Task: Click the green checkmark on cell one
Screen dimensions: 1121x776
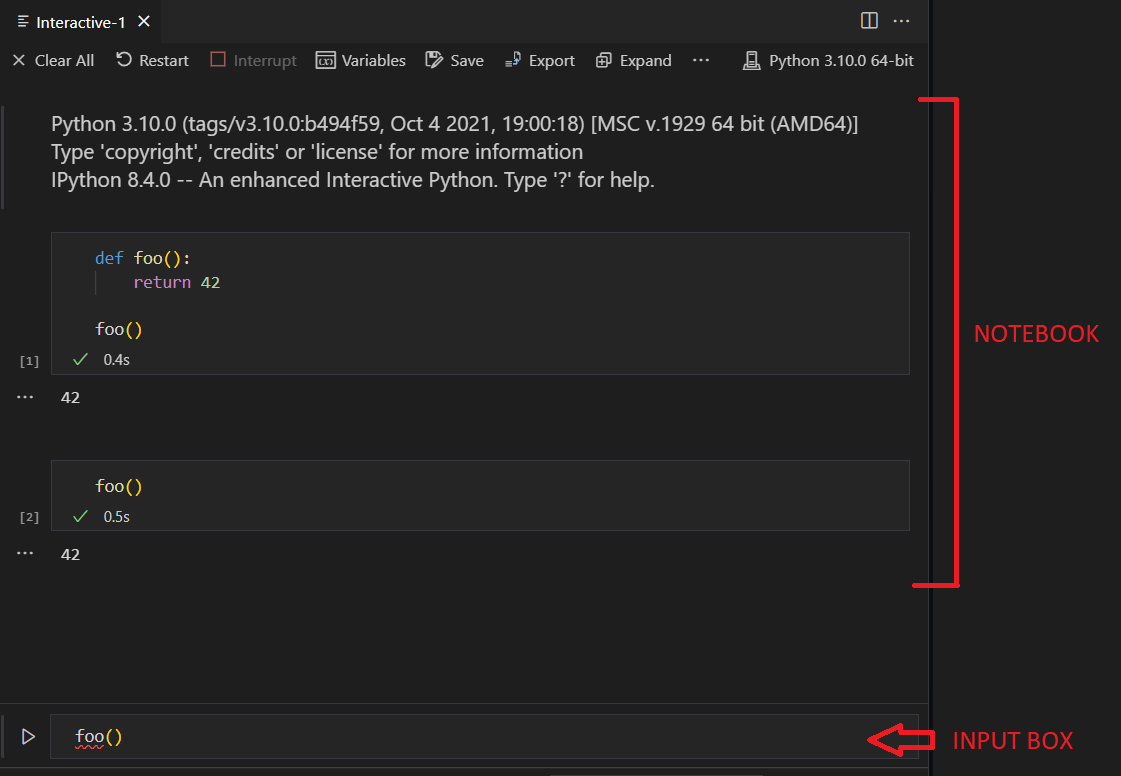Action: pyautogui.click(x=79, y=359)
